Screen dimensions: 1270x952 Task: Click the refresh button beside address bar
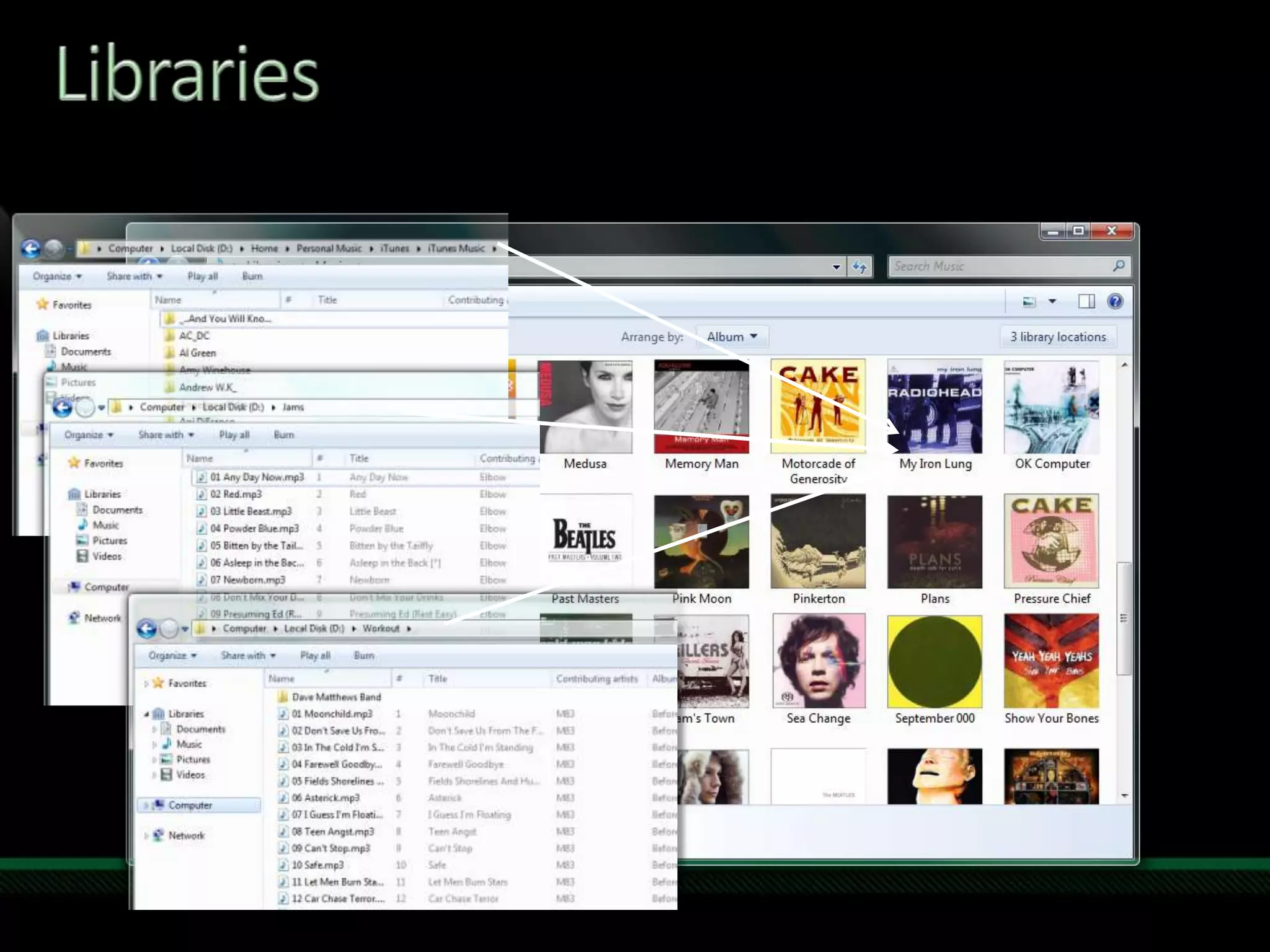[859, 267]
